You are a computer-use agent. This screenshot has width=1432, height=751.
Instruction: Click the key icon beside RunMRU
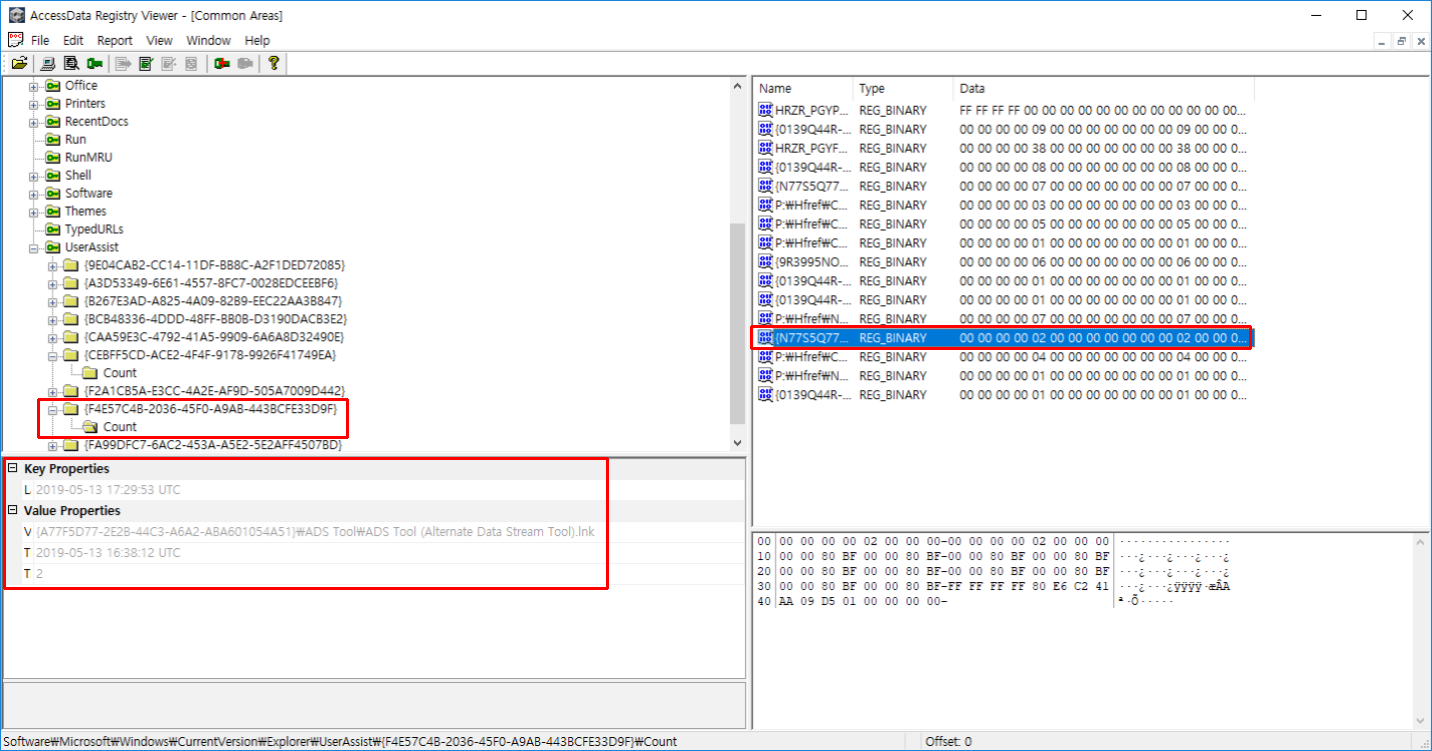(x=53, y=158)
